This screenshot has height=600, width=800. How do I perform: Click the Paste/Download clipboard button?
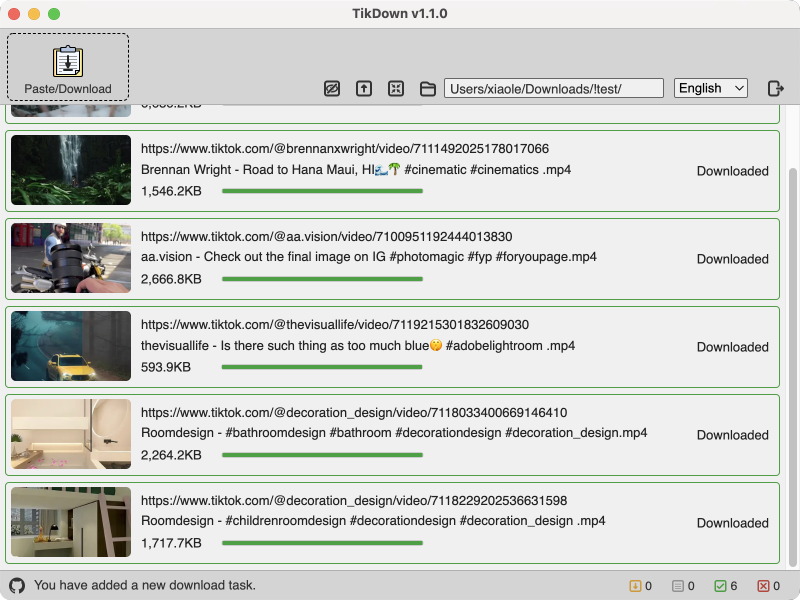pyautogui.click(x=68, y=67)
